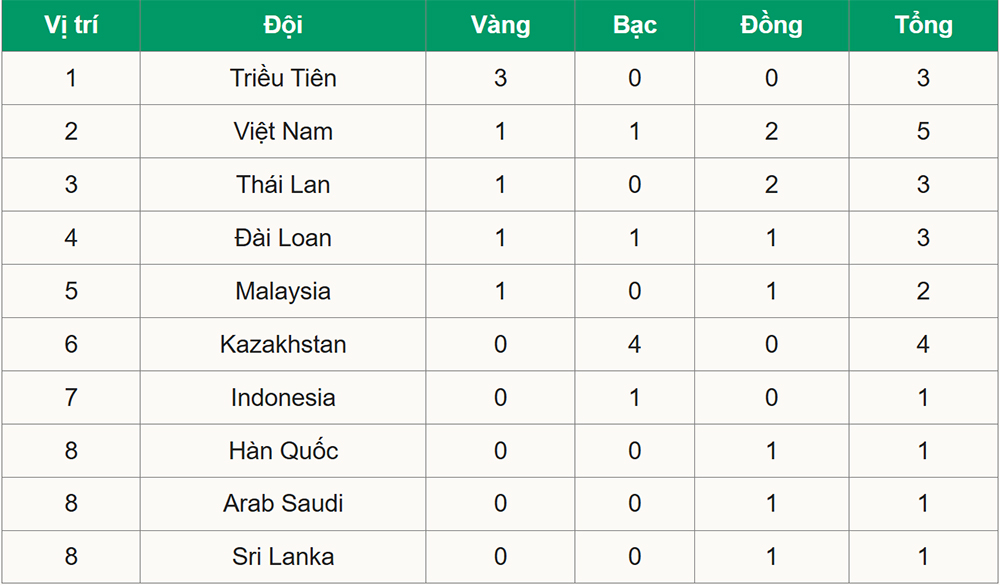Click the 'Sri Lanka' team name
This screenshot has width=1000, height=585.
click(283, 556)
